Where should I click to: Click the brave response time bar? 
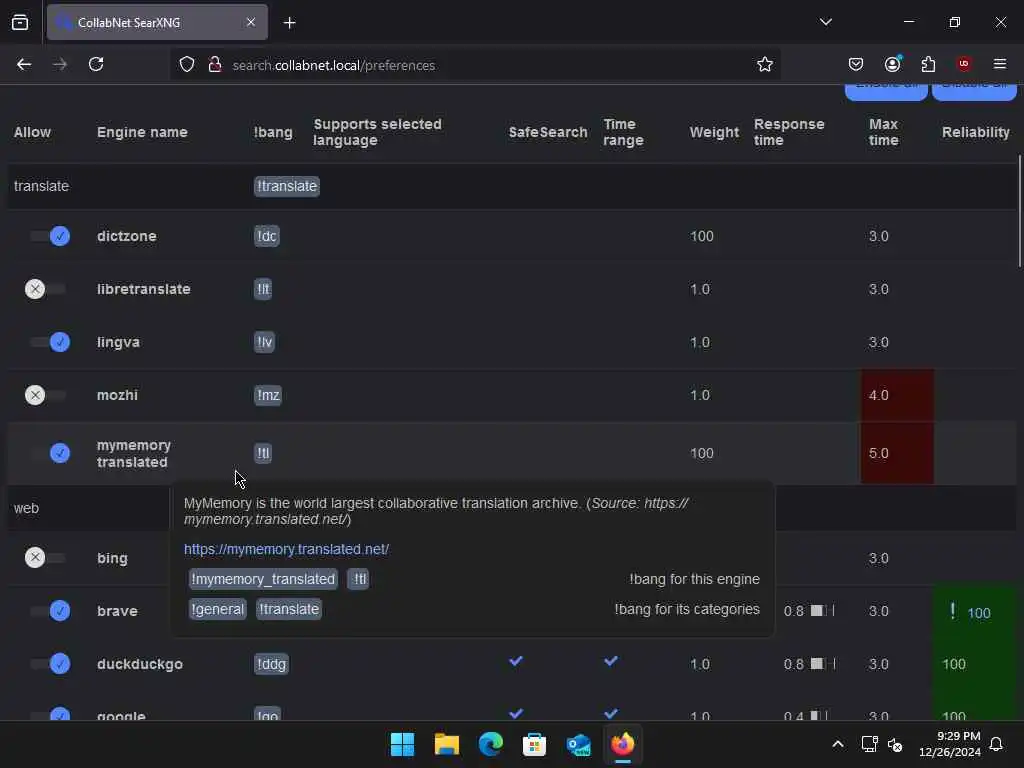coord(822,611)
